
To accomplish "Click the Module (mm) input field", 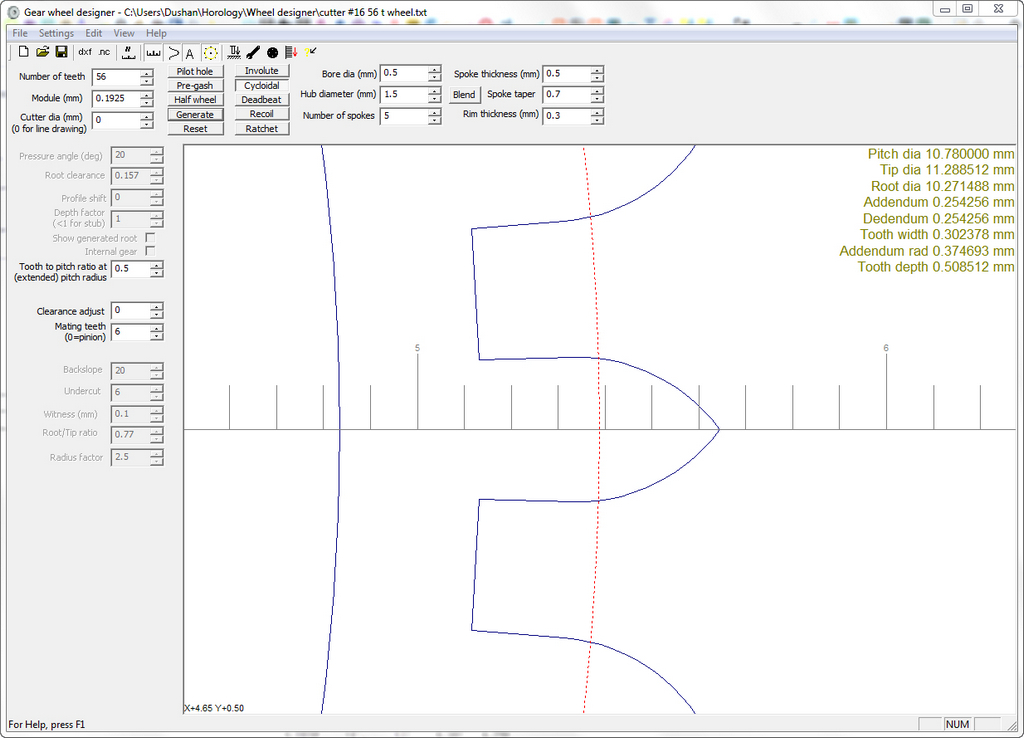I will coord(115,99).
